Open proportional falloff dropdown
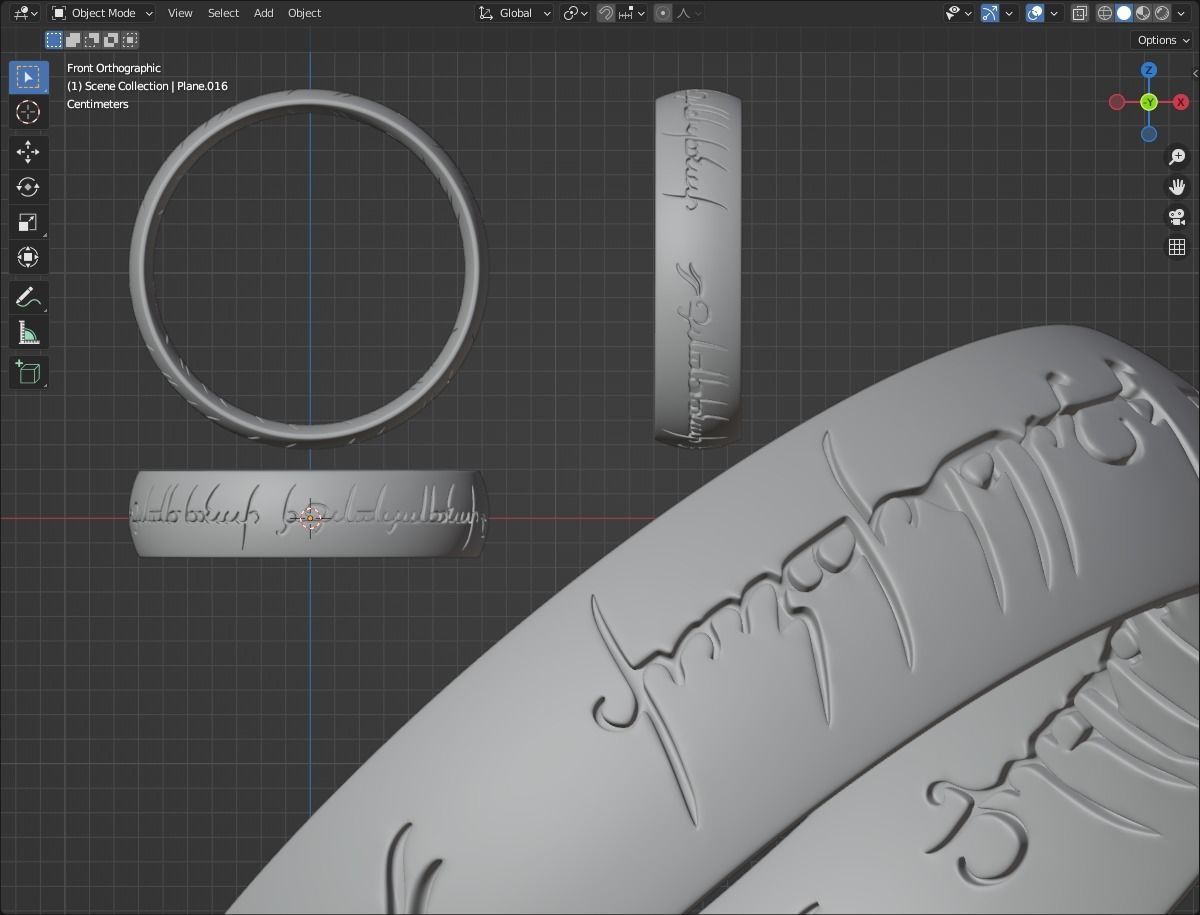Viewport: 1200px width, 915px height. pyautogui.click(x=689, y=13)
